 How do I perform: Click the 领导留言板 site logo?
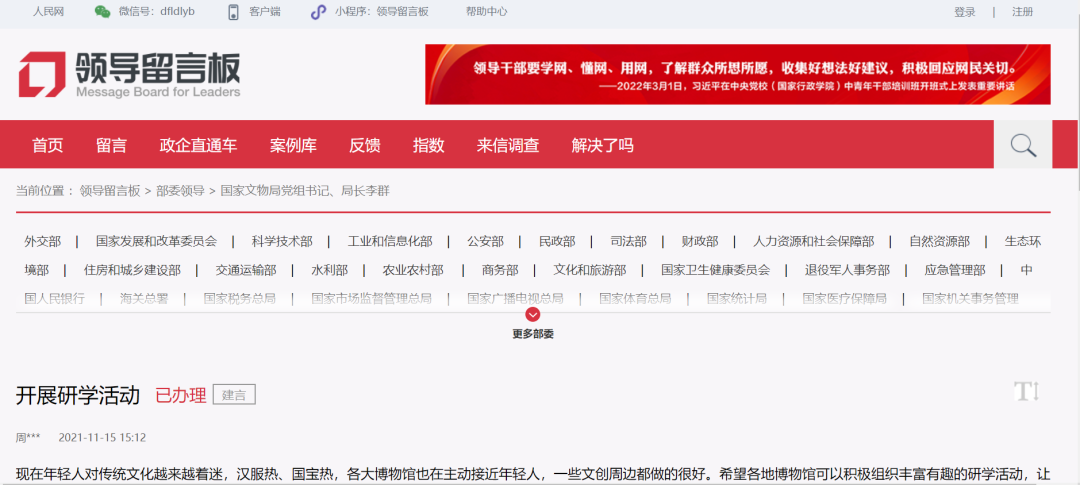tap(129, 75)
